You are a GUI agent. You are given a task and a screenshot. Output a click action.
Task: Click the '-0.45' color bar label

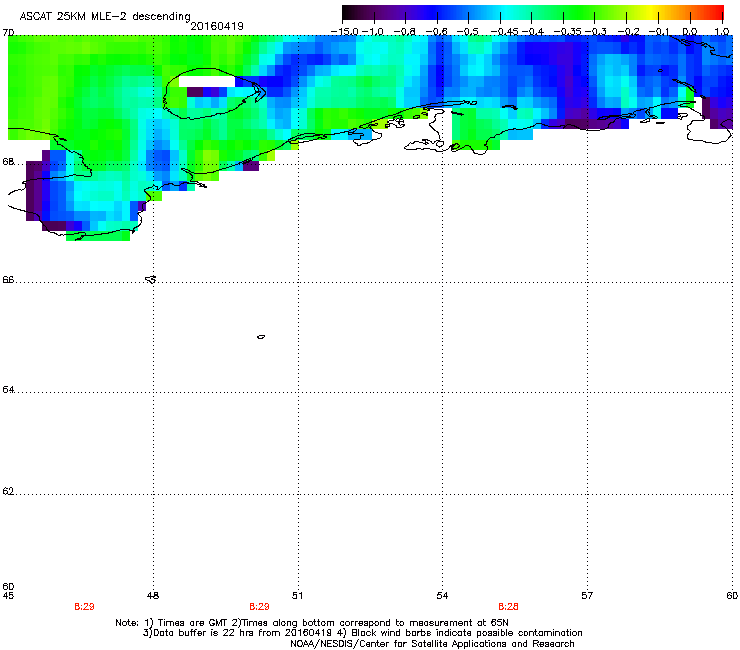(x=505, y=32)
